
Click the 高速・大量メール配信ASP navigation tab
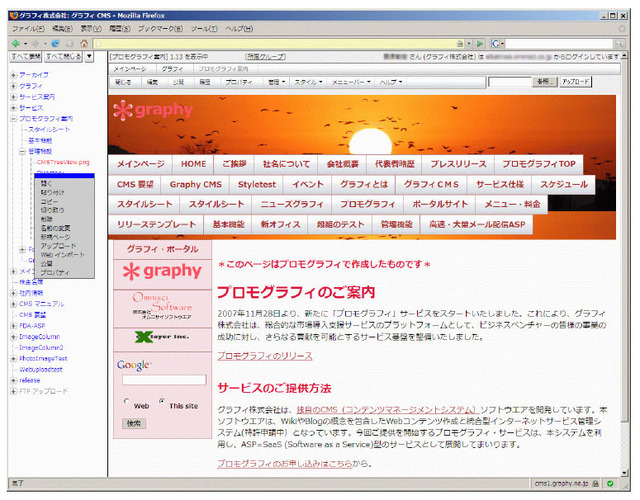[477, 224]
